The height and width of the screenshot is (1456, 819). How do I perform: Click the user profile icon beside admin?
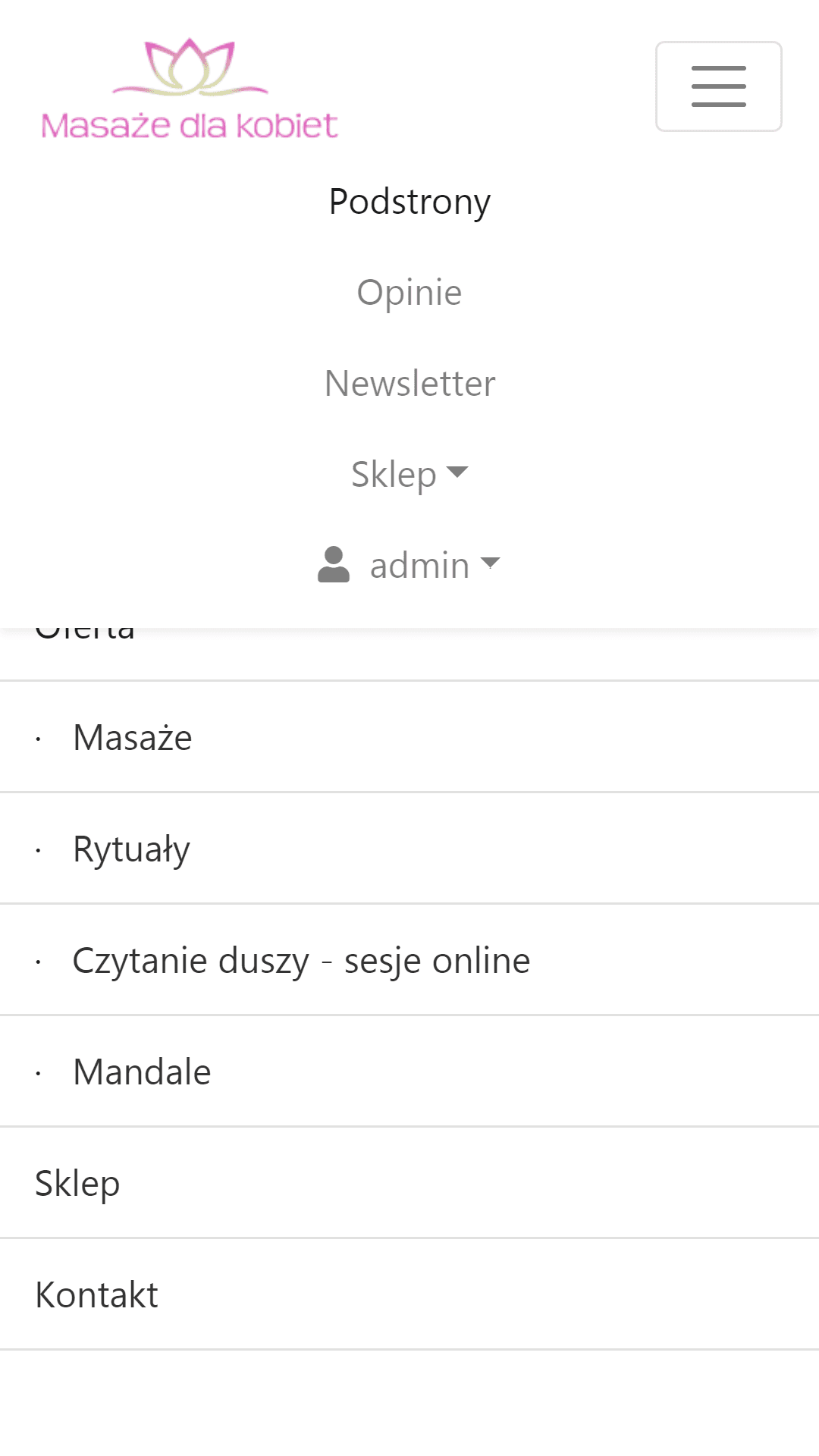[x=336, y=564]
